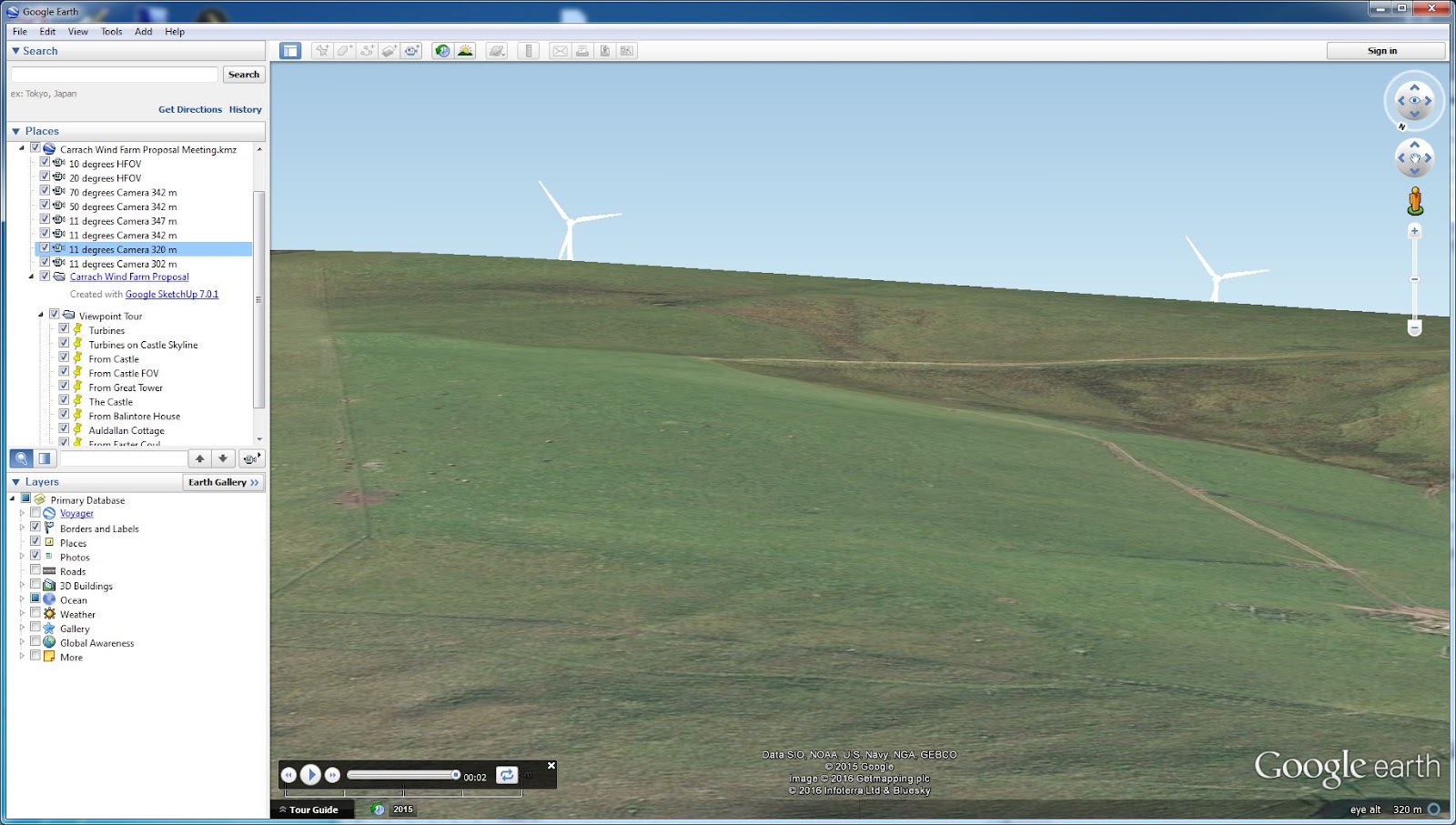Move selected place down arrow button
The image size is (1456, 825).
(223, 458)
